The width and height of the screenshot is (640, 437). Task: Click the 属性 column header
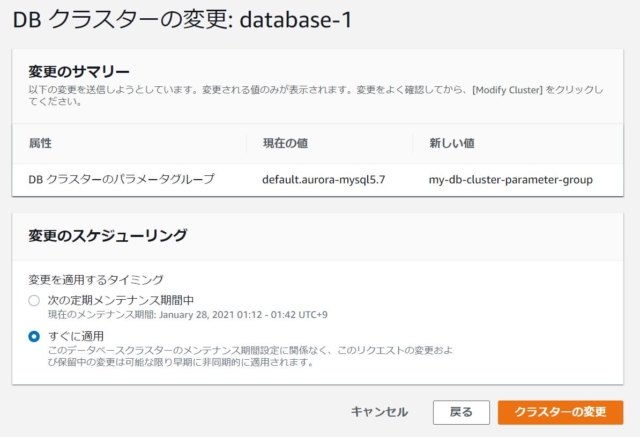(40, 143)
